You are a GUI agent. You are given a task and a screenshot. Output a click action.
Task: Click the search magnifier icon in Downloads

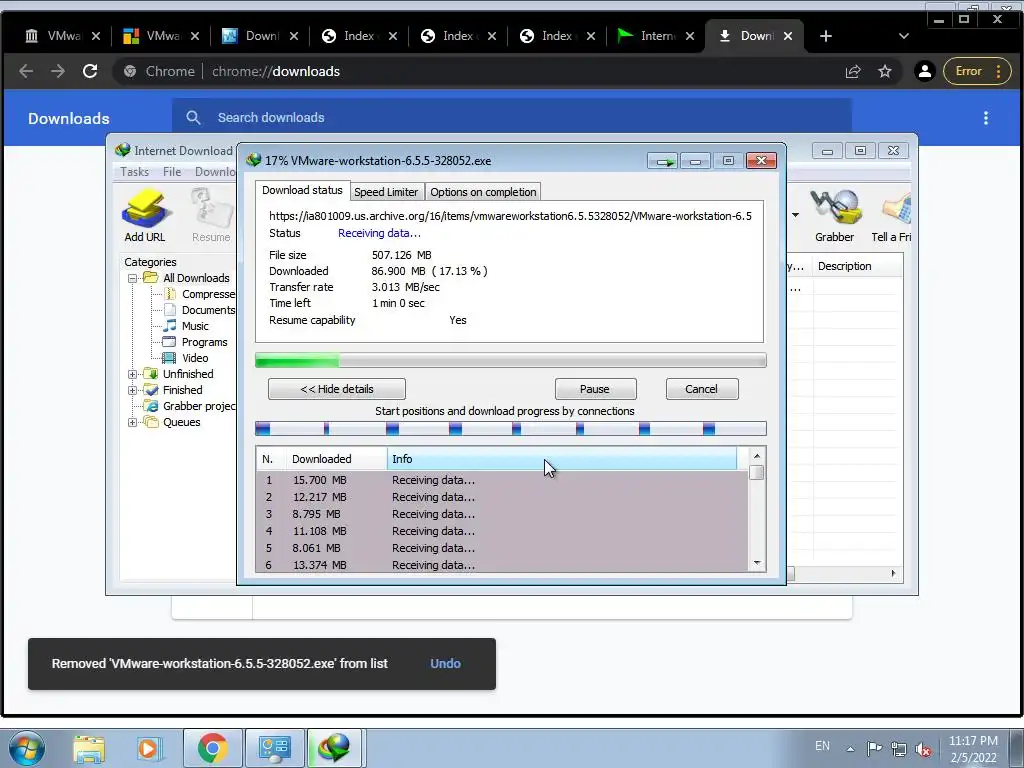click(193, 118)
